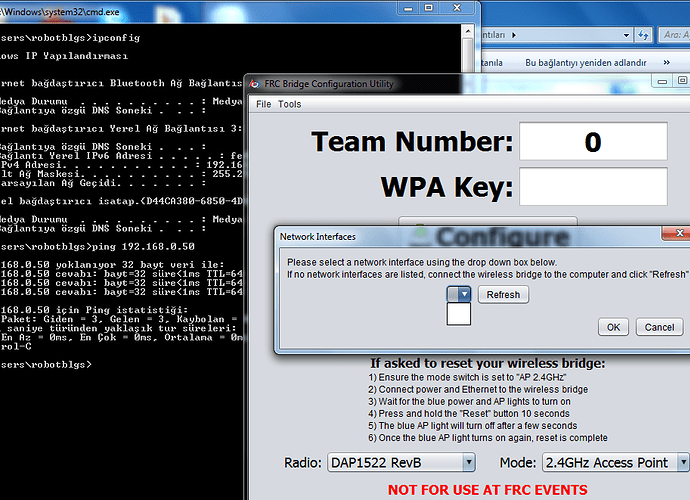Click 'Bu bağlantıyı yeniden adlandır' toolbar command
Screen dimensions: 690x500
tap(586, 62)
